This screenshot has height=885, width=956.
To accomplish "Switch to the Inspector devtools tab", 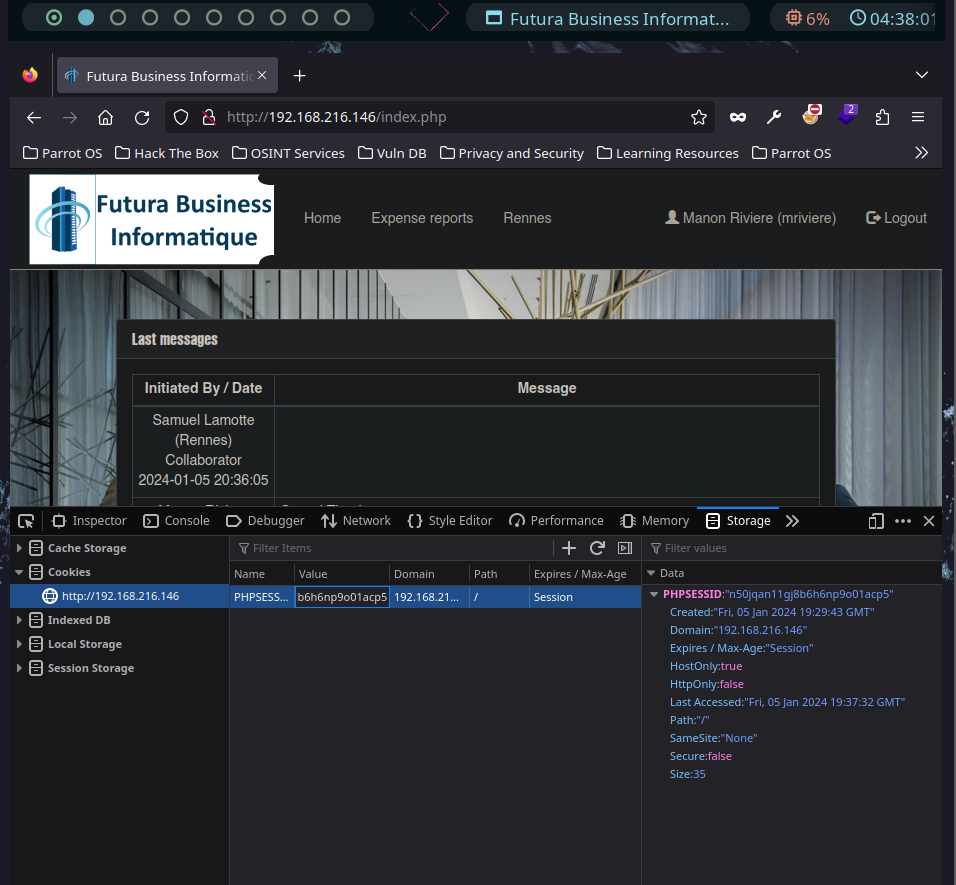I will [90, 521].
